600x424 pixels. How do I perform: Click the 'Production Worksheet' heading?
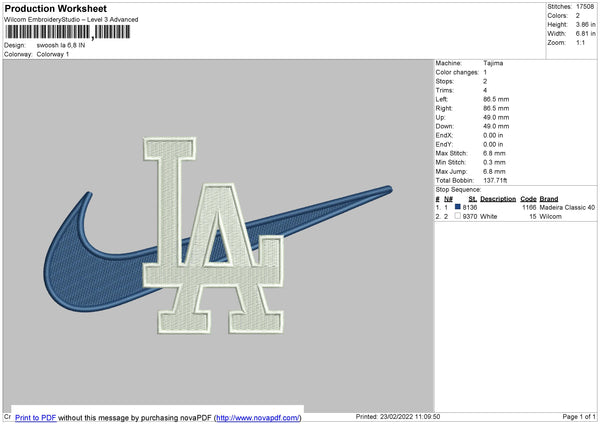tap(56, 8)
